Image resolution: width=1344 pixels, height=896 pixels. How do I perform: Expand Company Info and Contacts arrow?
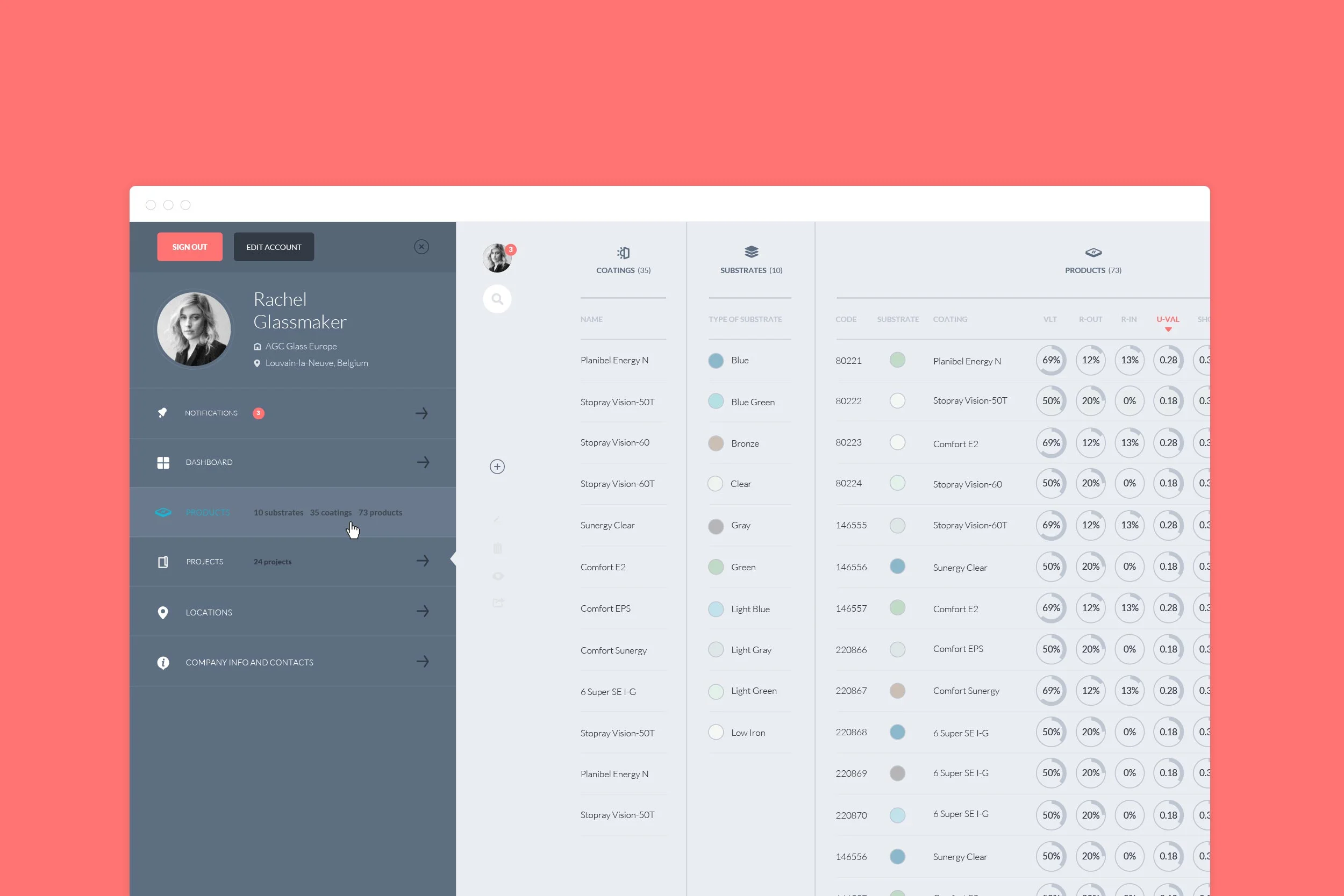point(423,662)
